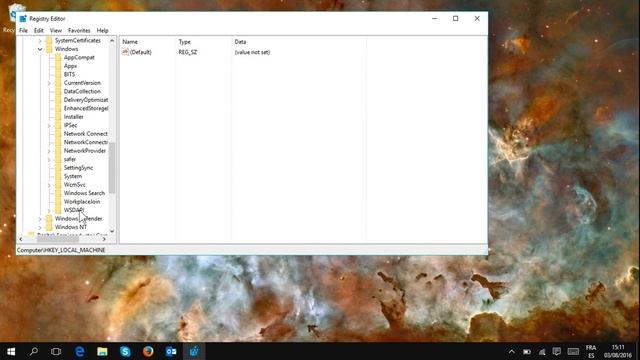Select the DataCollection folder icon
The height and width of the screenshot is (360, 640).
click(58, 91)
